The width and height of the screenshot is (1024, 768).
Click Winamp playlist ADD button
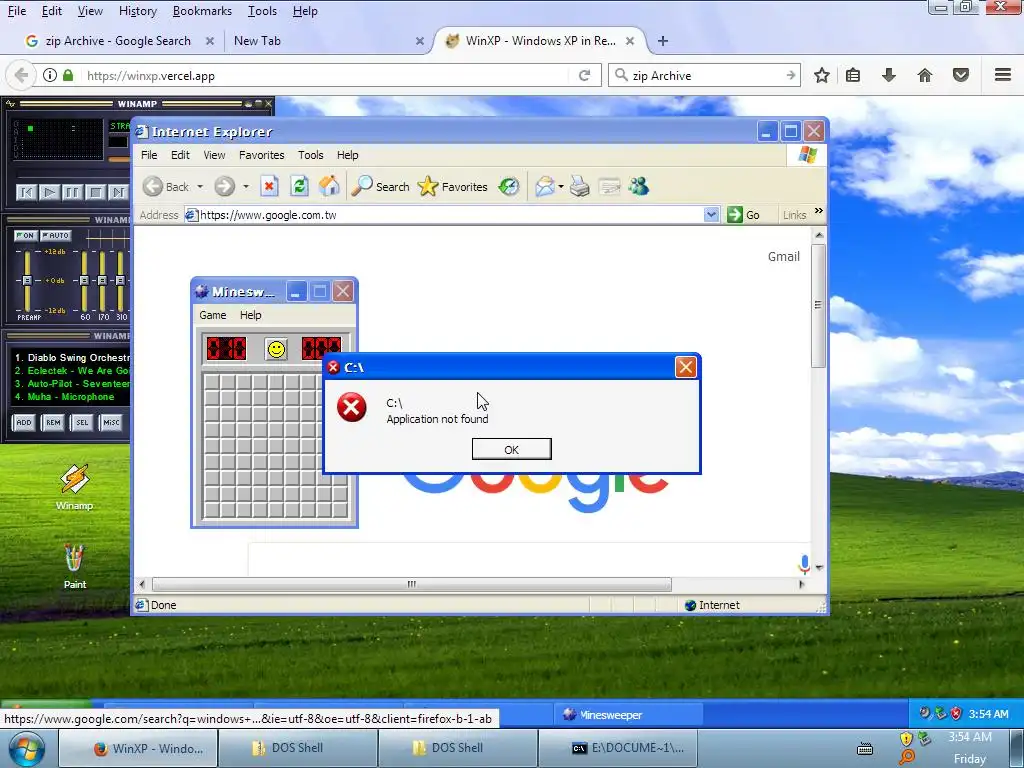click(x=24, y=423)
